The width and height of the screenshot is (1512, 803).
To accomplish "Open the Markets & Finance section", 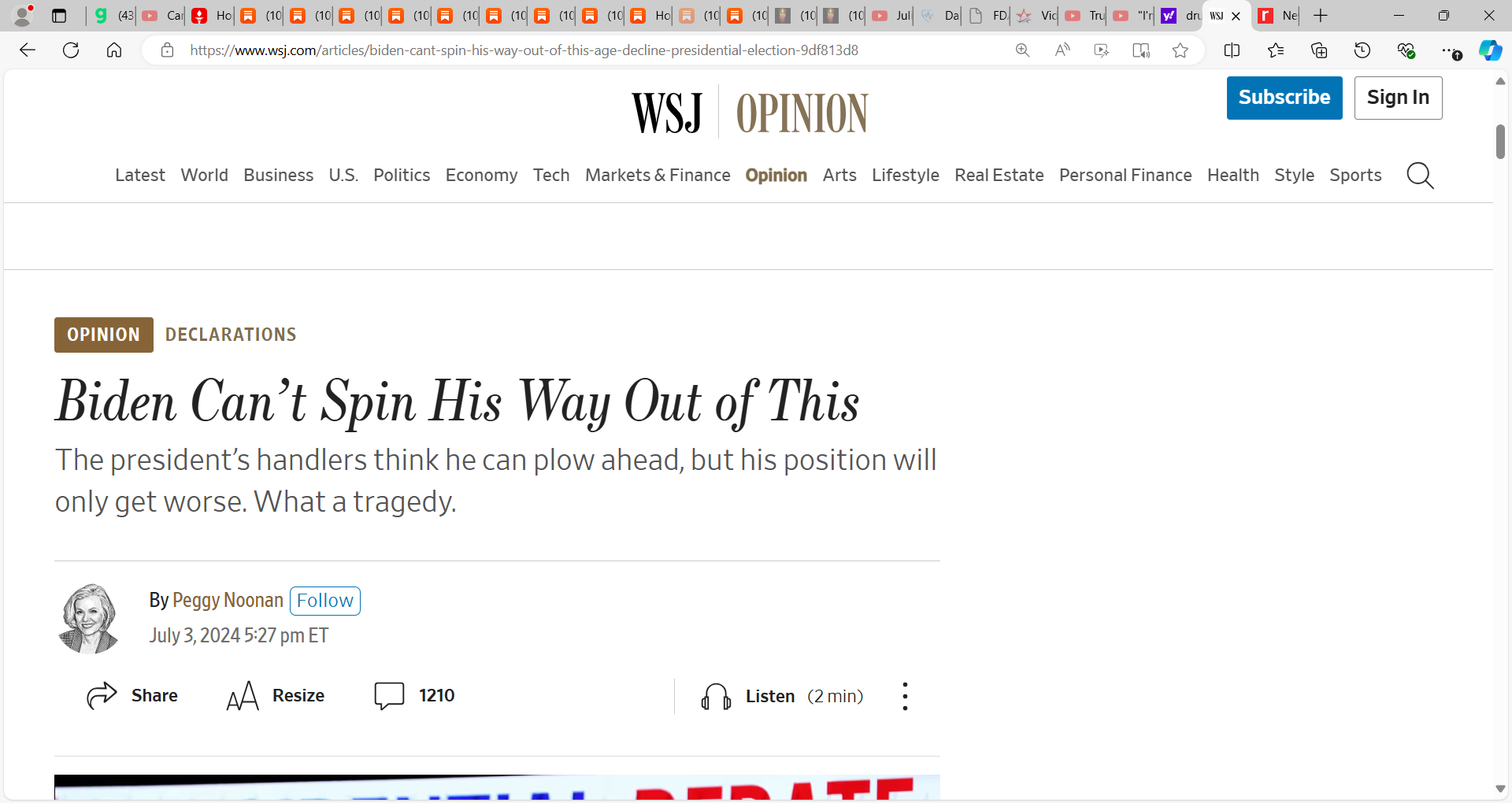I will coord(658,176).
